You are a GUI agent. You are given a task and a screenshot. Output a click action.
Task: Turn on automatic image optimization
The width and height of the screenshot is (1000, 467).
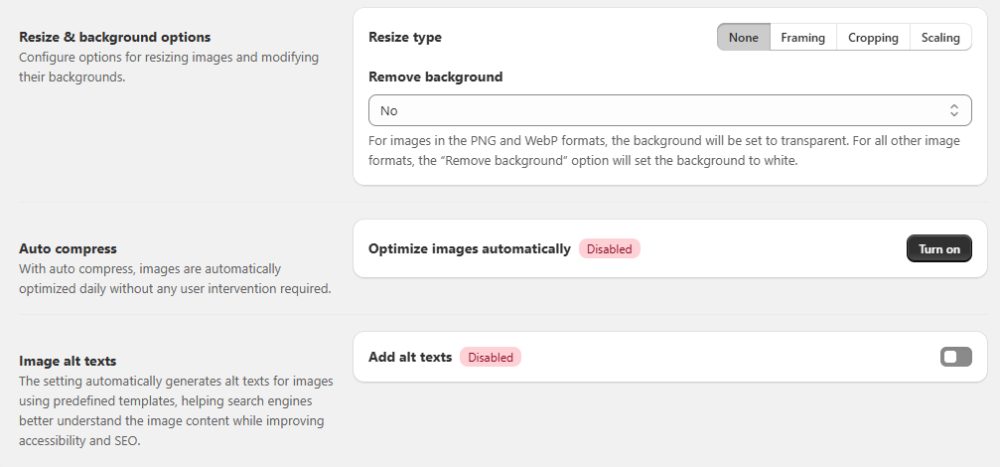coord(938,249)
